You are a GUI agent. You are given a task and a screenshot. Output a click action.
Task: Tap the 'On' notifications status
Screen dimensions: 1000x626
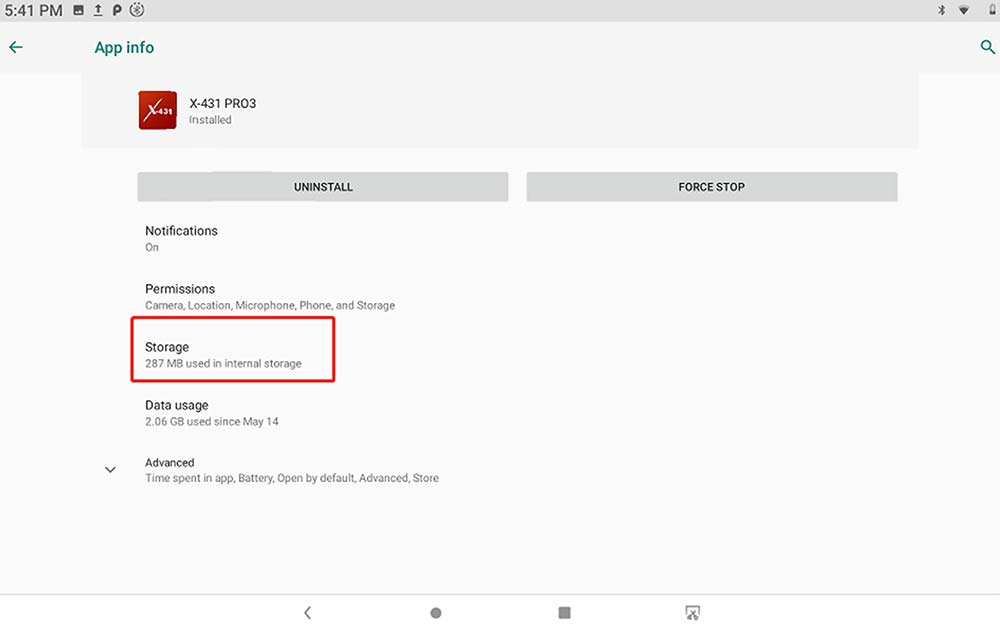point(152,247)
